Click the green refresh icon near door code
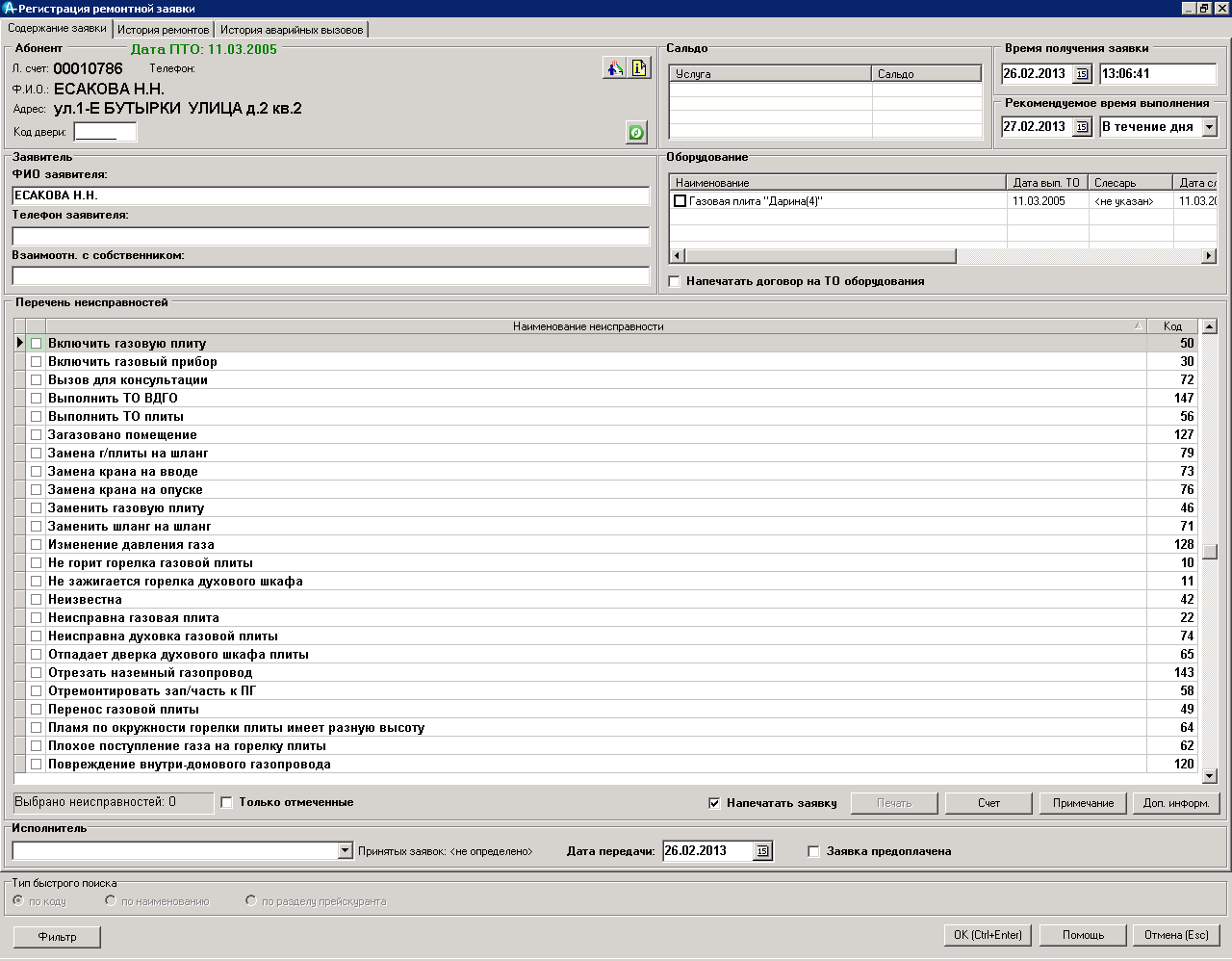 (636, 133)
